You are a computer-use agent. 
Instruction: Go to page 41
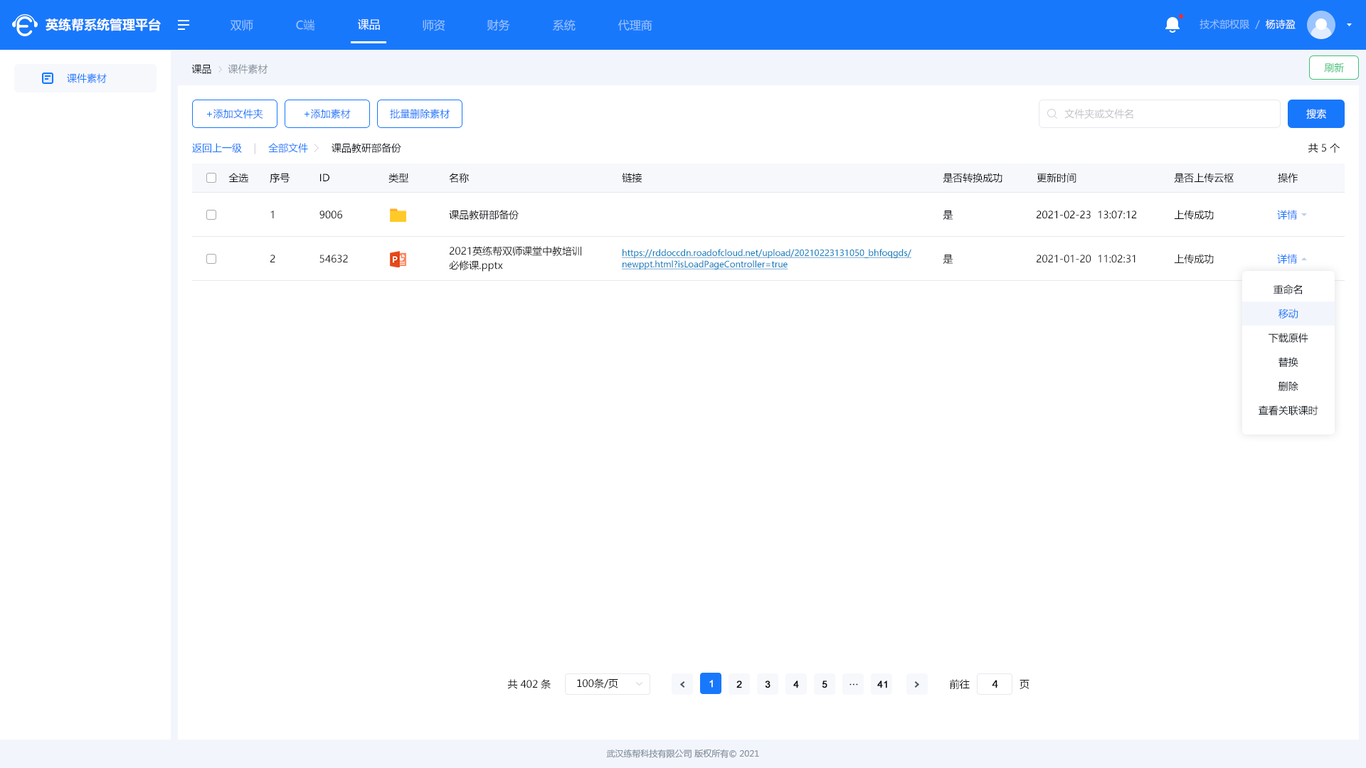(x=882, y=684)
